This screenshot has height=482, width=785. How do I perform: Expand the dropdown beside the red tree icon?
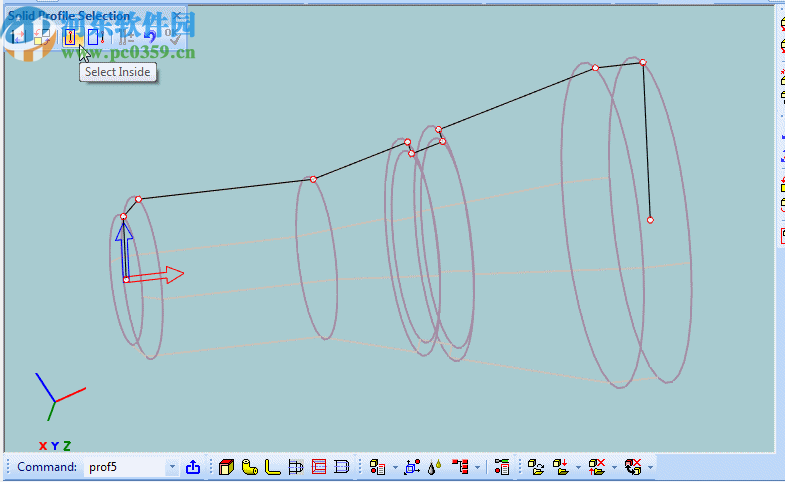pos(478,467)
